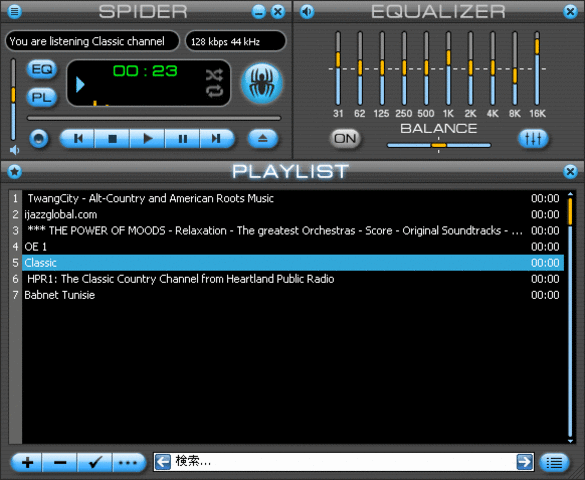Toggle shuffle mode icon in display
585x480 pixels.
pos(215,75)
